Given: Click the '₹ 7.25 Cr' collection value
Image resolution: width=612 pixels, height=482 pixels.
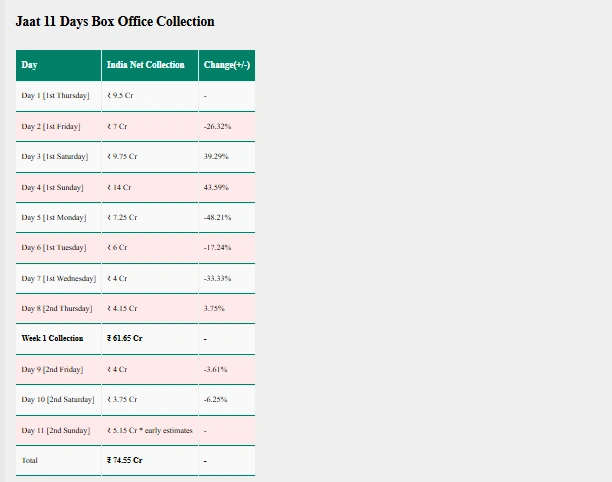Looking at the screenshot, I should pyautogui.click(x=122, y=217).
